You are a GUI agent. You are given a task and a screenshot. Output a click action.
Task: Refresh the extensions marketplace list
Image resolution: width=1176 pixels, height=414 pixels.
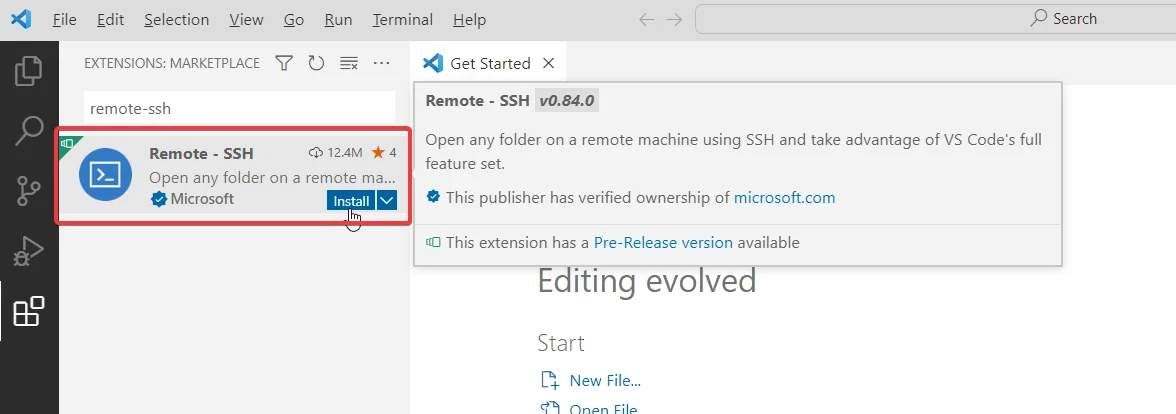(316, 64)
